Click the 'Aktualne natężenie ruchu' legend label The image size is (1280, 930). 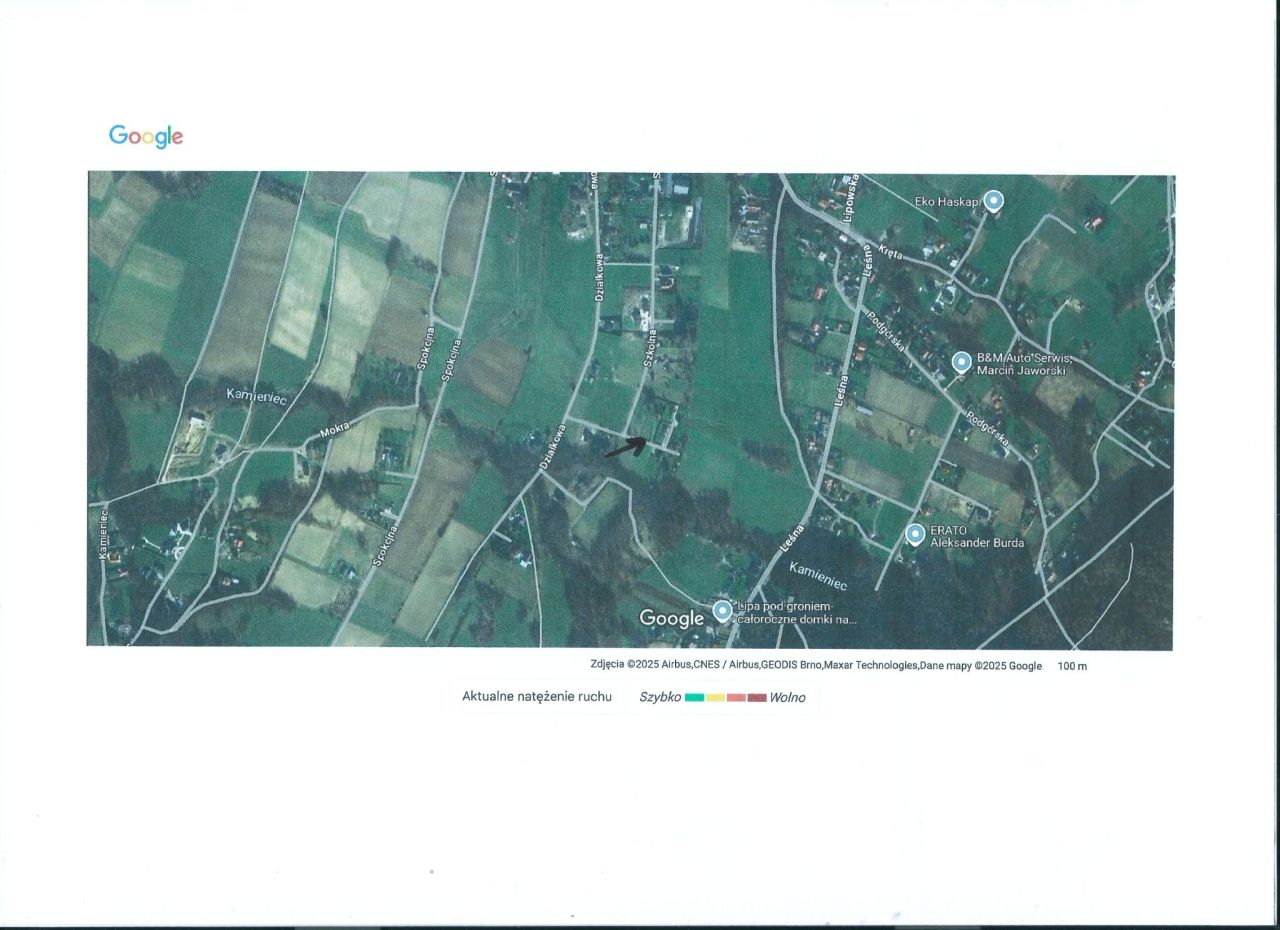[x=537, y=697]
